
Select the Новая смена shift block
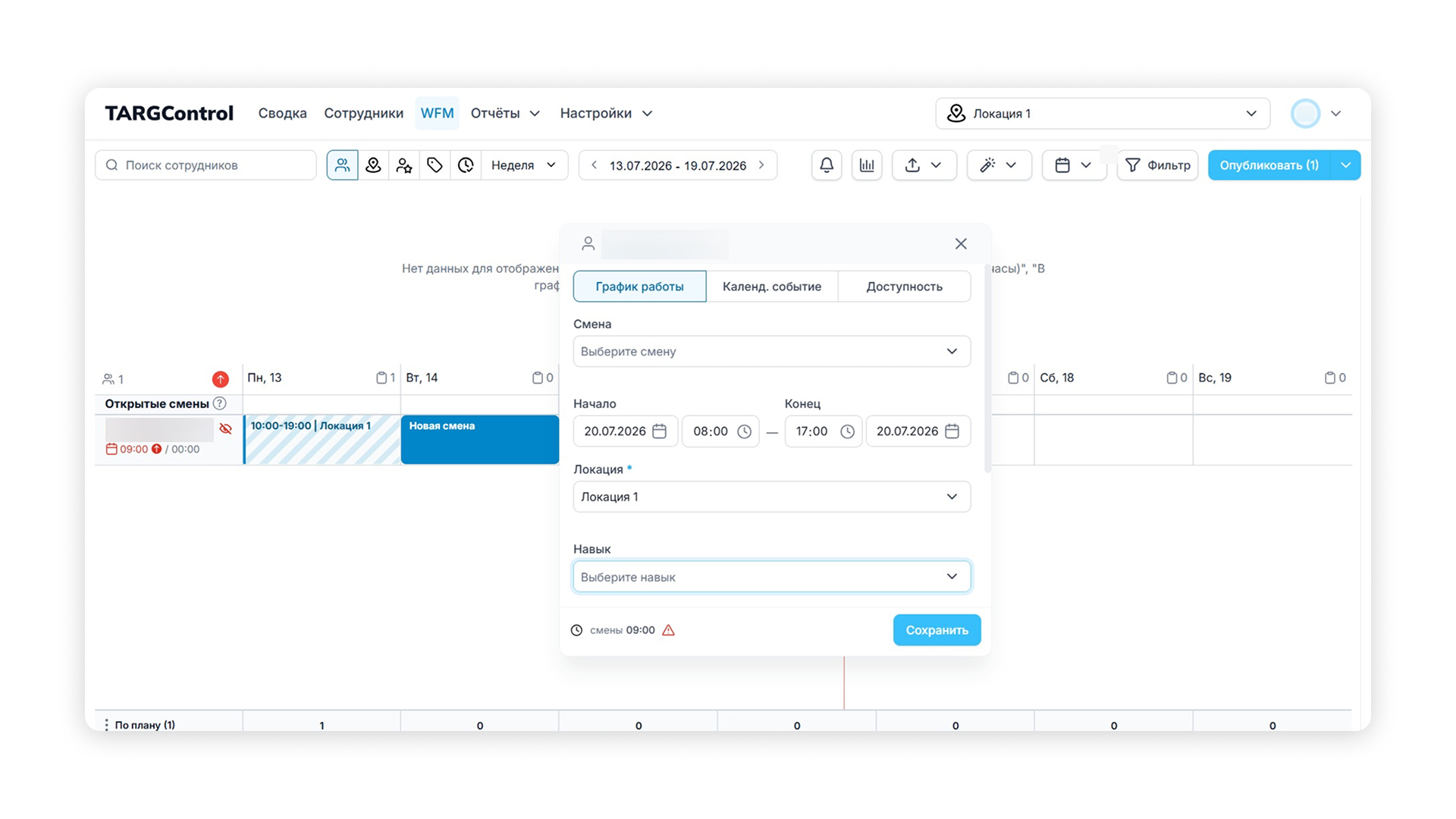pos(480,439)
